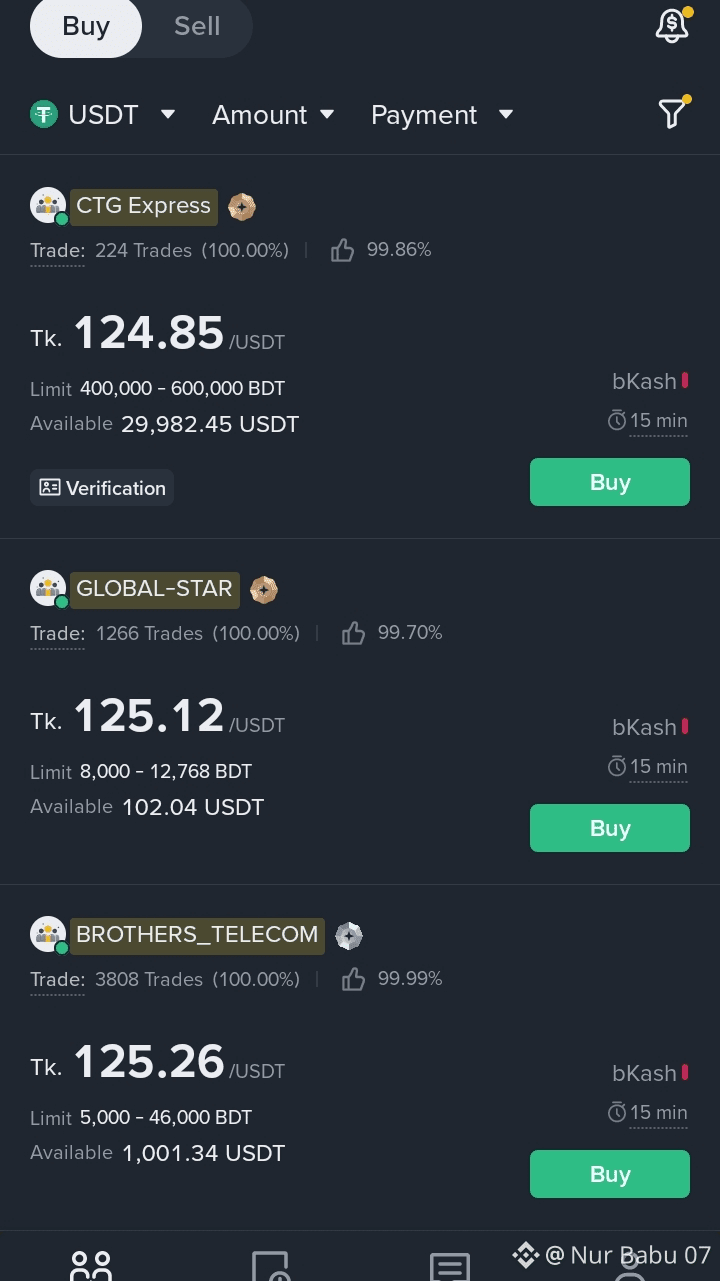
Task: Open the P2P people icon in bottom bar
Action: point(91,1265)
